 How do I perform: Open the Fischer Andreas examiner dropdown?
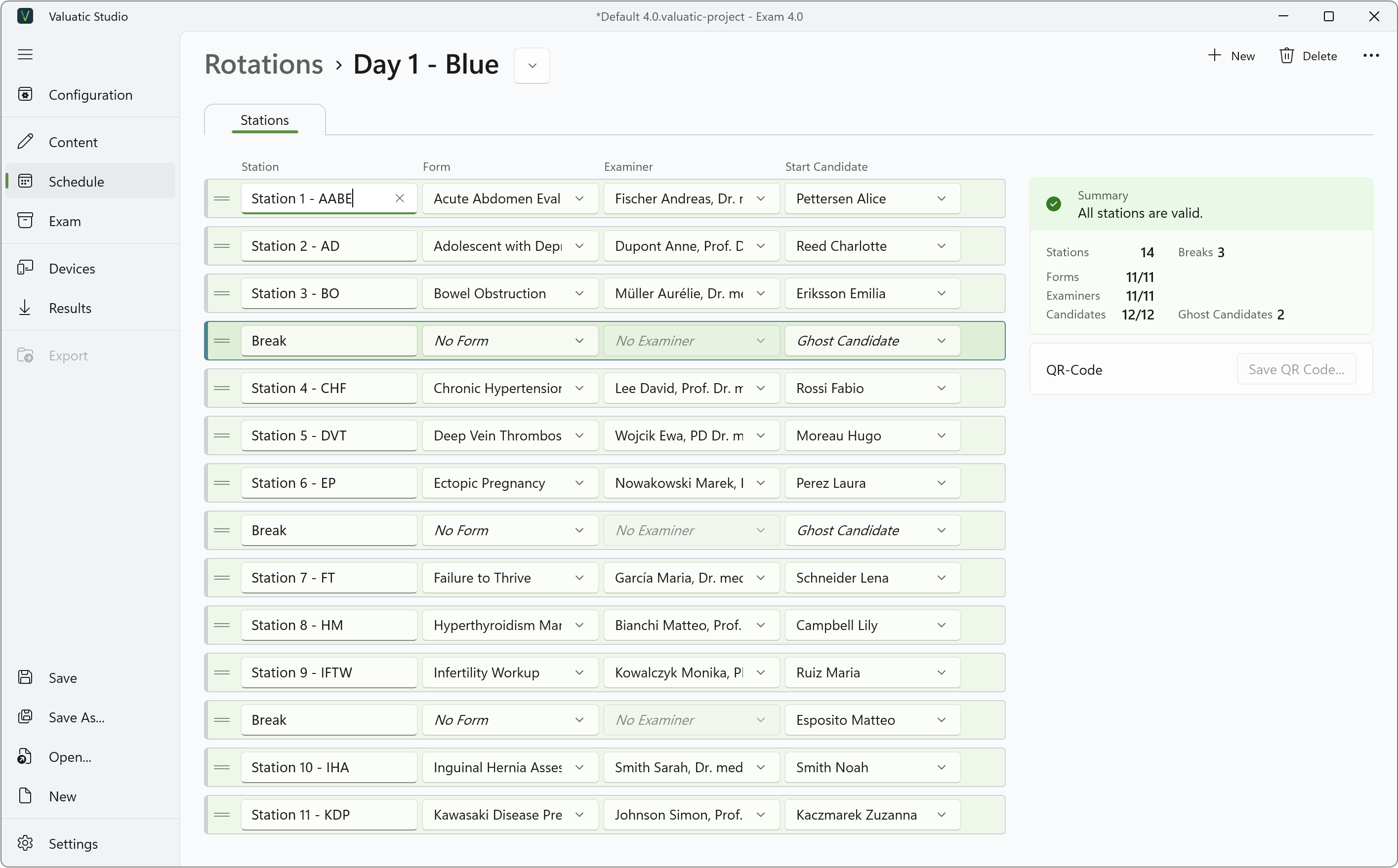coord(691,198)
